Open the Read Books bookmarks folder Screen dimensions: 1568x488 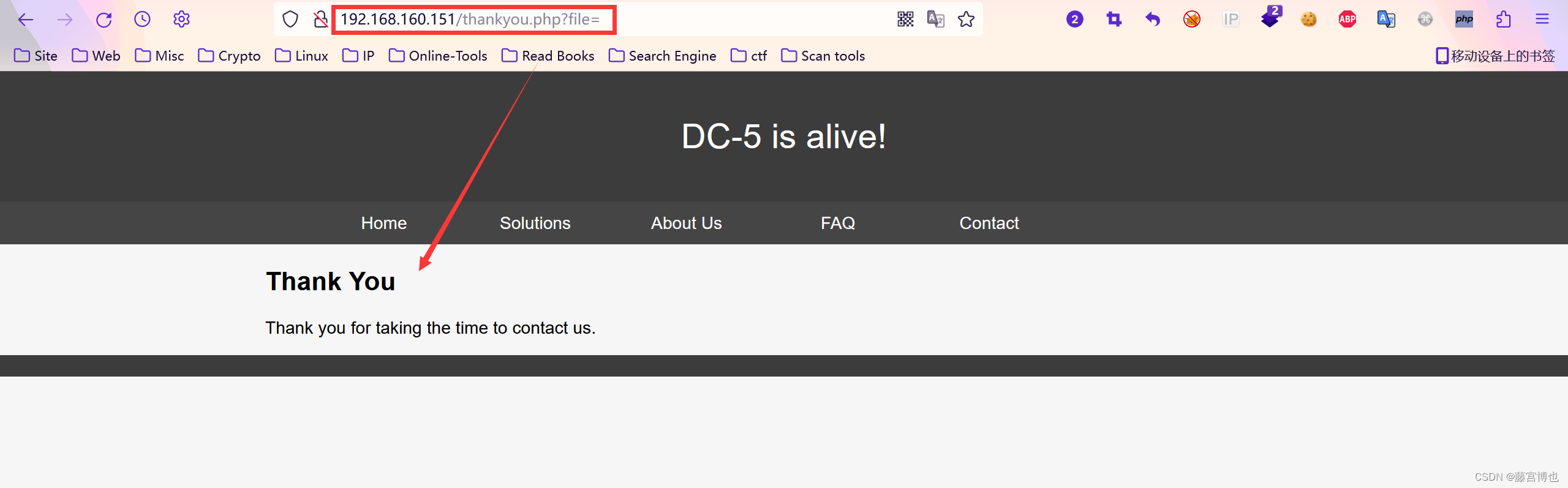[548, 56]
